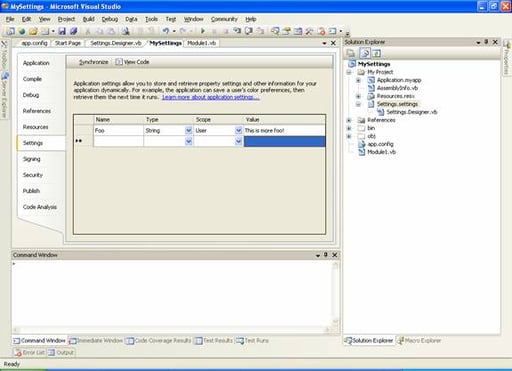Expand the bin folder node

point(349,128)
